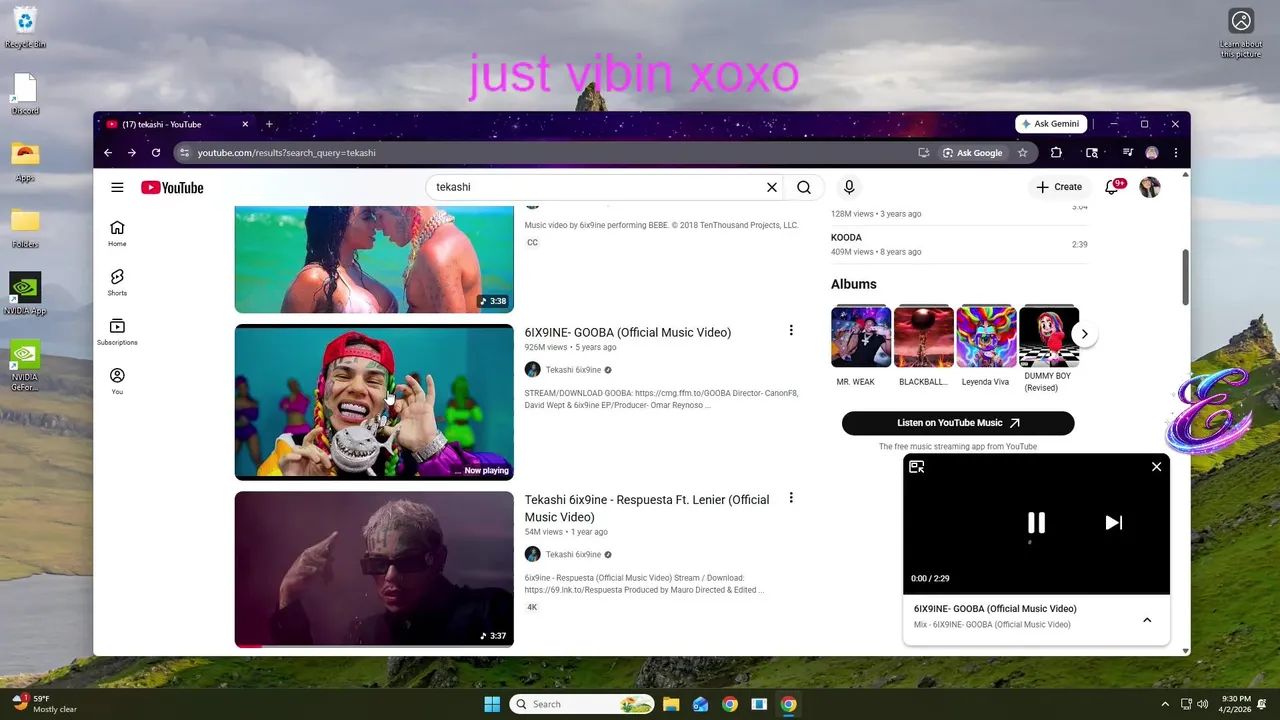Open File Explorer from the taskbar
This screenshot has height=720, width=1280.
(x=671, y=704)
